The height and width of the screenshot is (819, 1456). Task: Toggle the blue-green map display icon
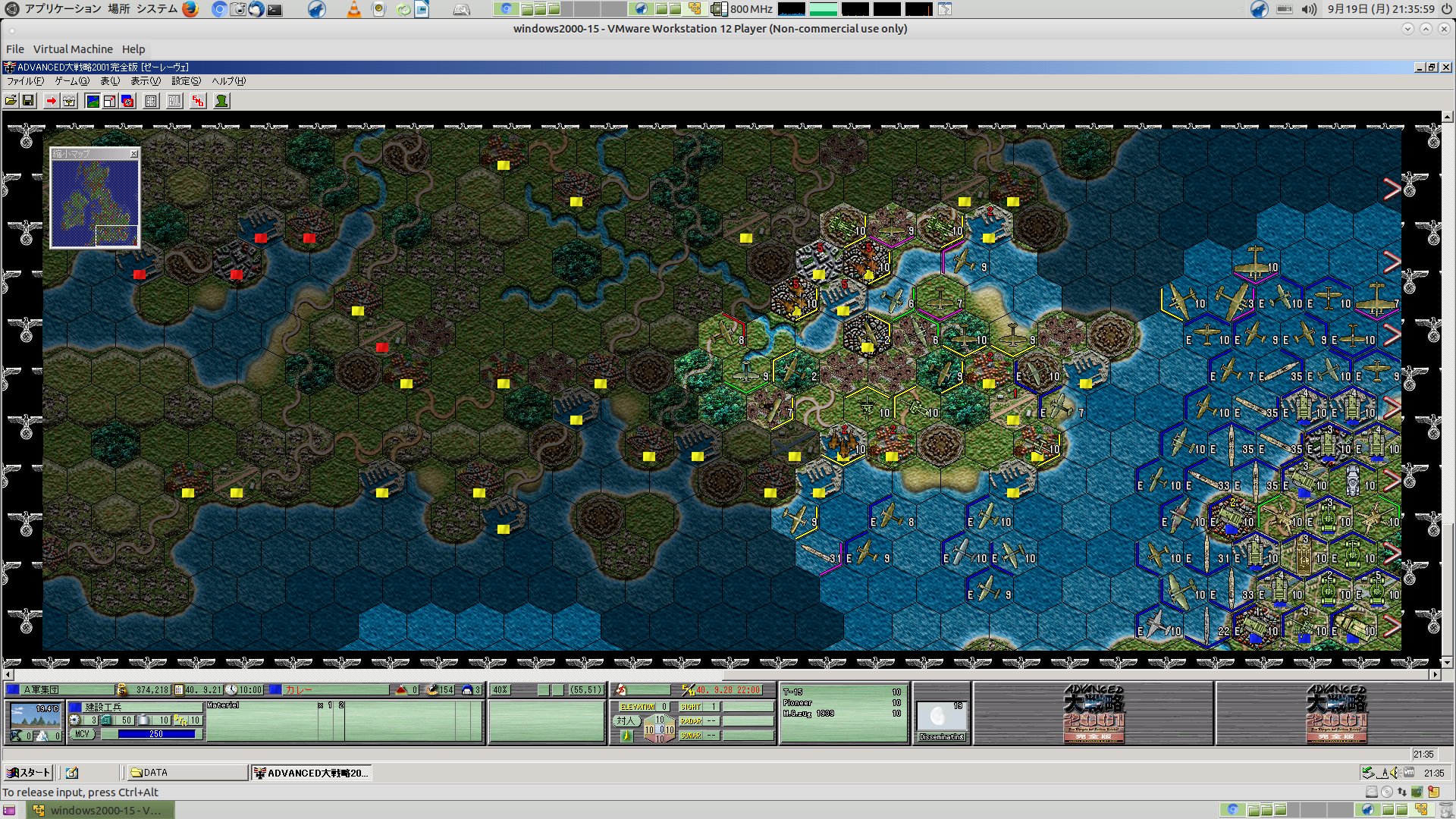(93, 101)
